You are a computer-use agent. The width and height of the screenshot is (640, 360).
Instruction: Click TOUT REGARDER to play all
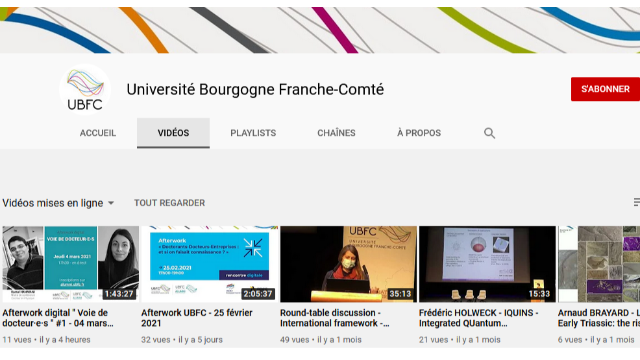tap(169, 203)
